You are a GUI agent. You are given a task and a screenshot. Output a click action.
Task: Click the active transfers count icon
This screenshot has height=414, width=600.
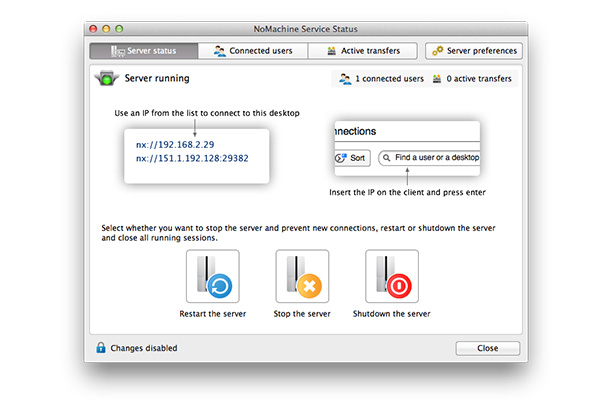pos(437,78)
